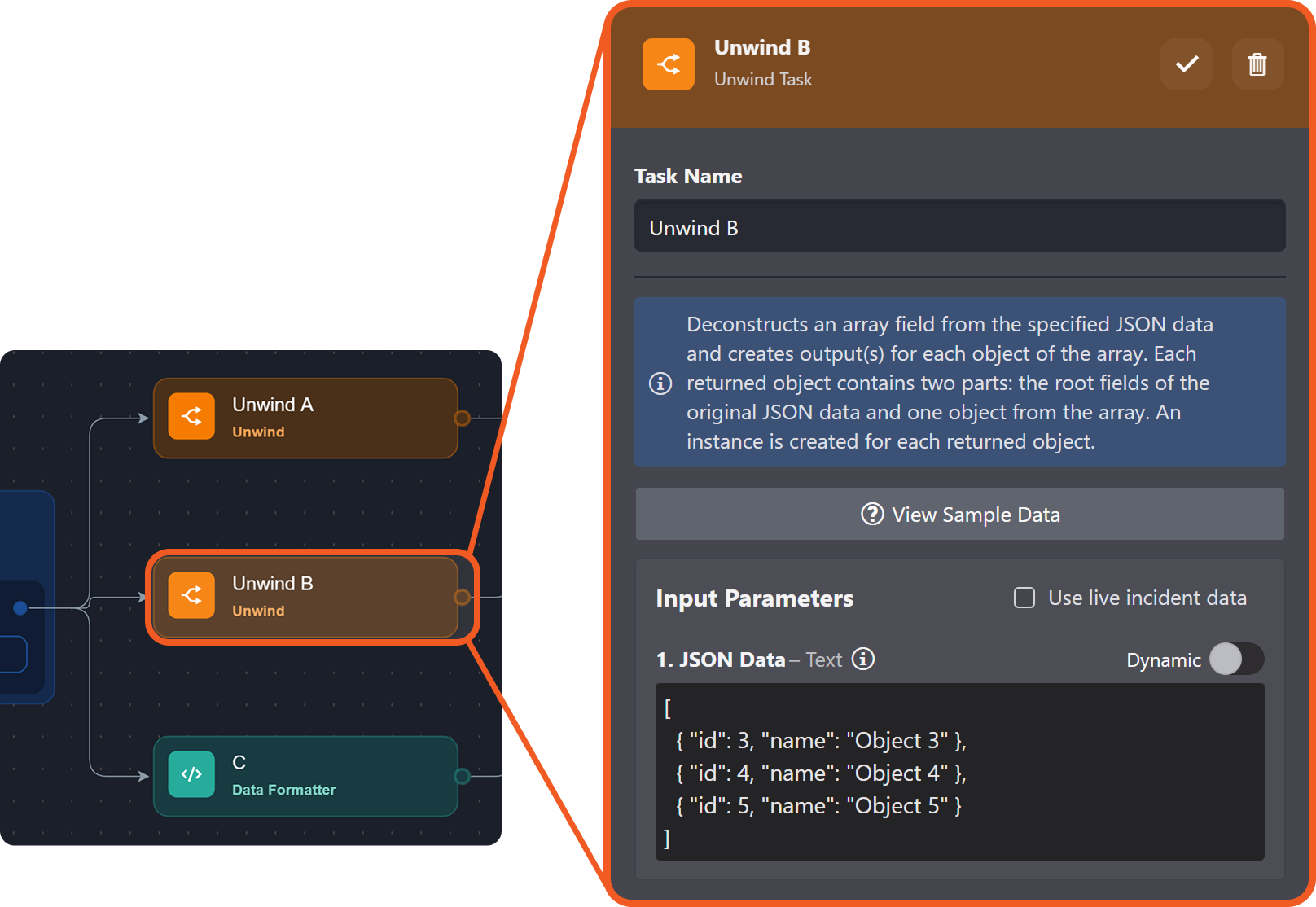This screenshot has width=1316, height=907.
Task: Click the Task Name input field
Action: coord(959,227)
